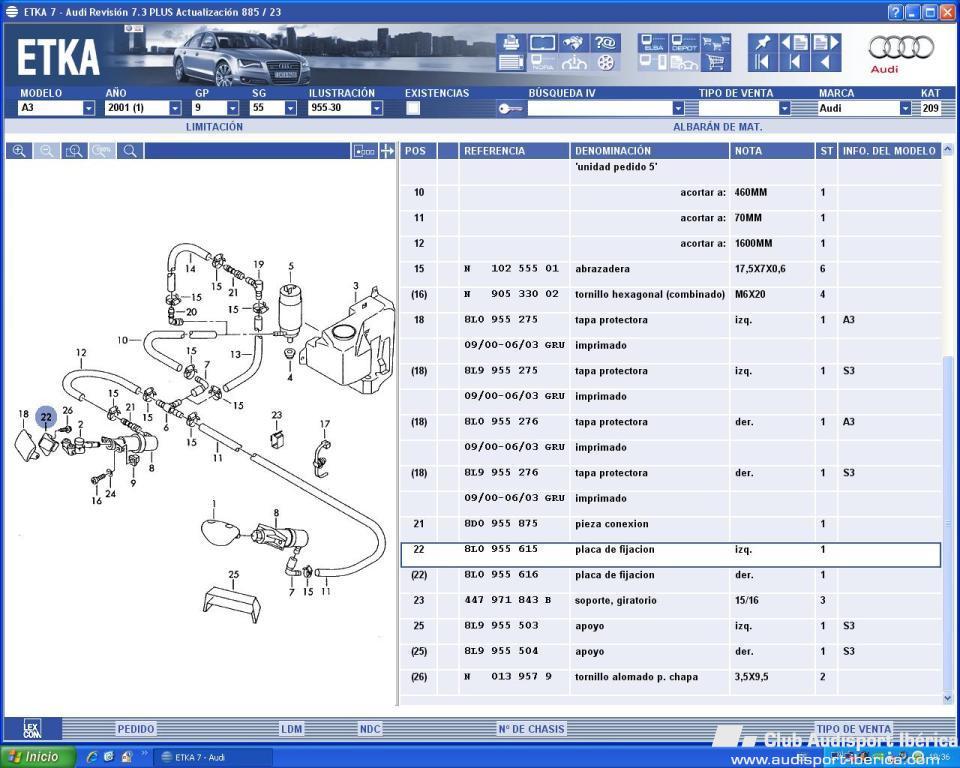Click the POS column header
This screenshot has width=960, height=768.
tap(418, 151)
